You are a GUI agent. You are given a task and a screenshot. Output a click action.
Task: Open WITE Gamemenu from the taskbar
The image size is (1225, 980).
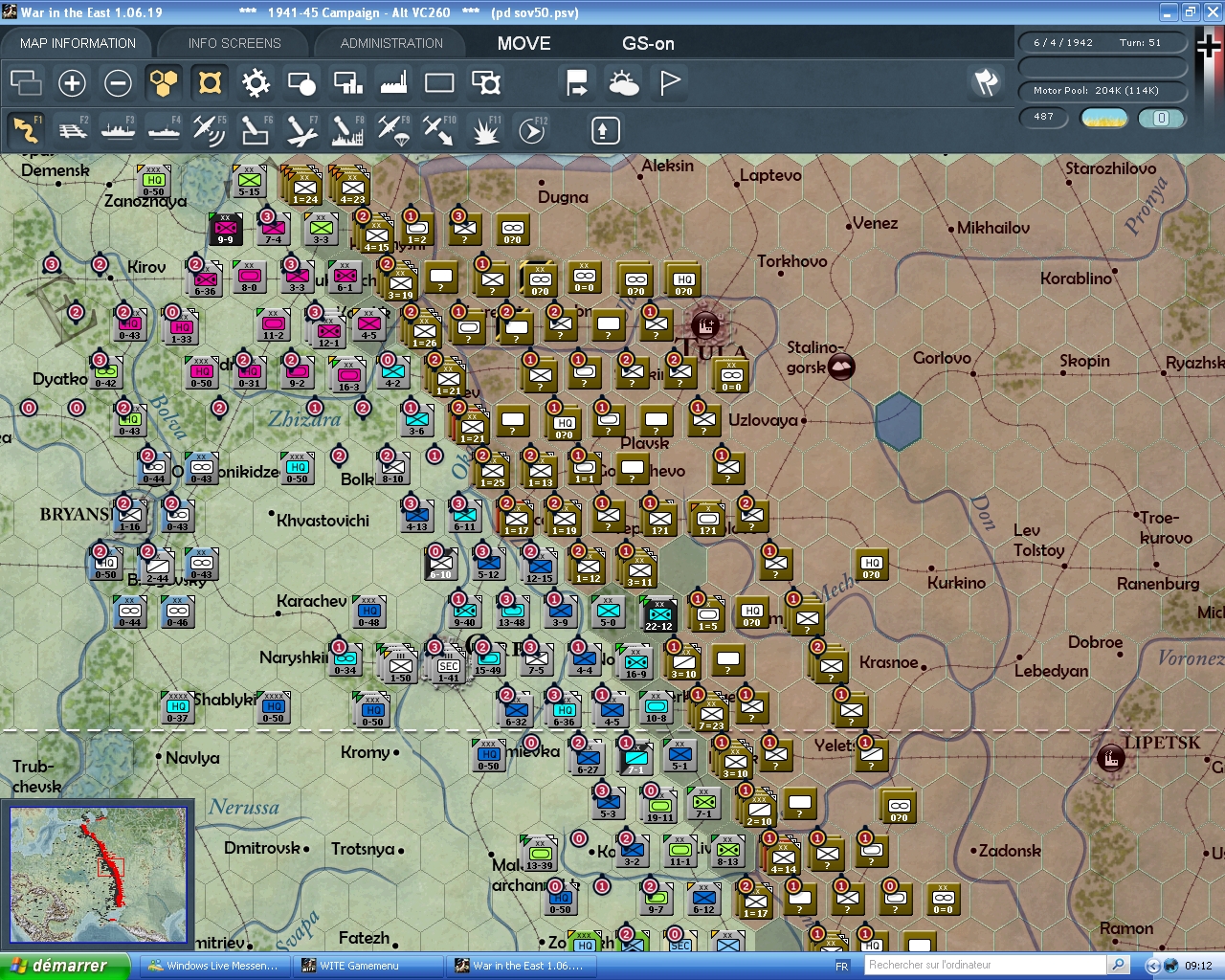click(x=368, y=966)
